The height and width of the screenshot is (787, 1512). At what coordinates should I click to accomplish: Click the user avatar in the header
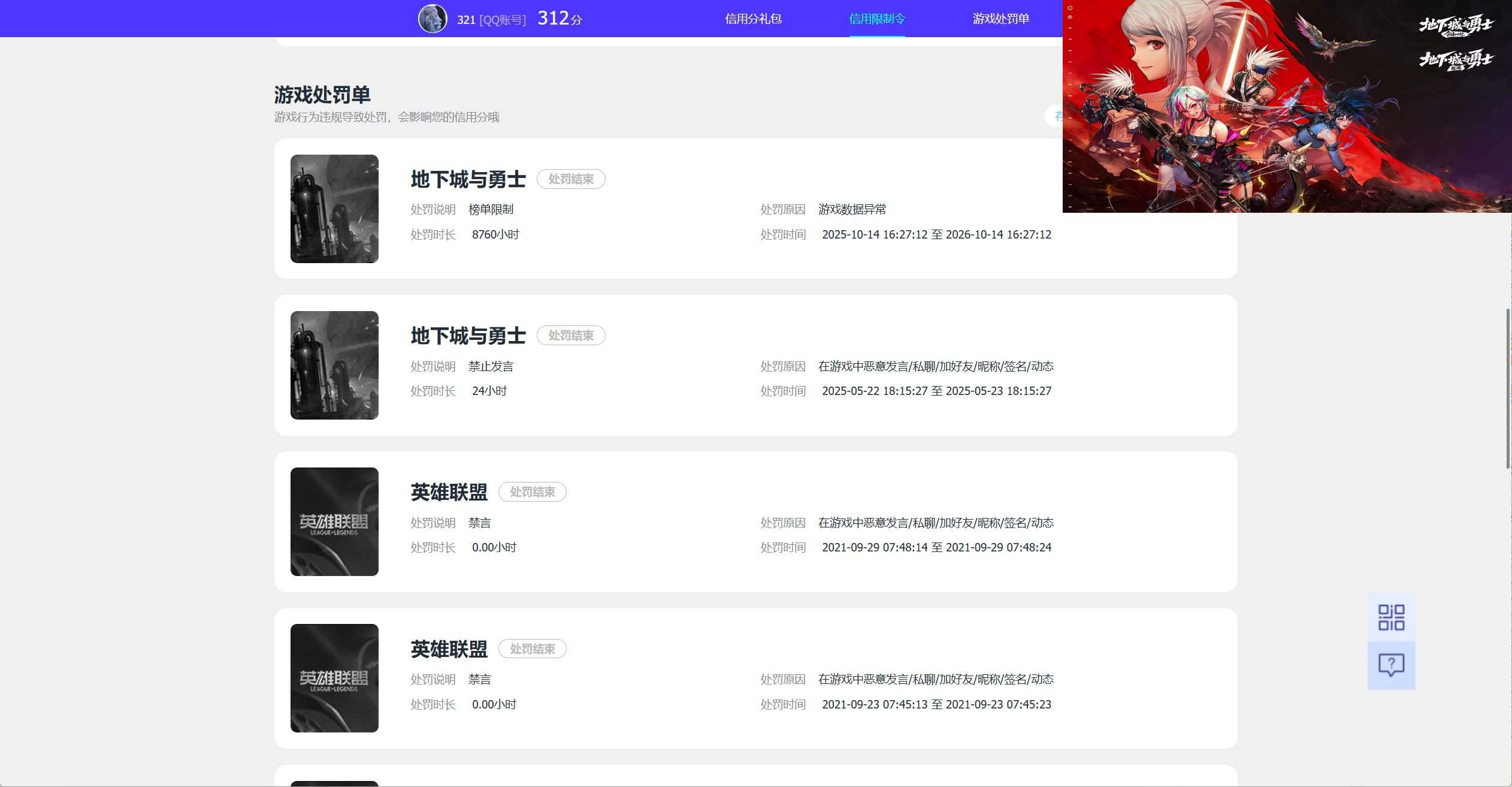[x=433, y=19]
